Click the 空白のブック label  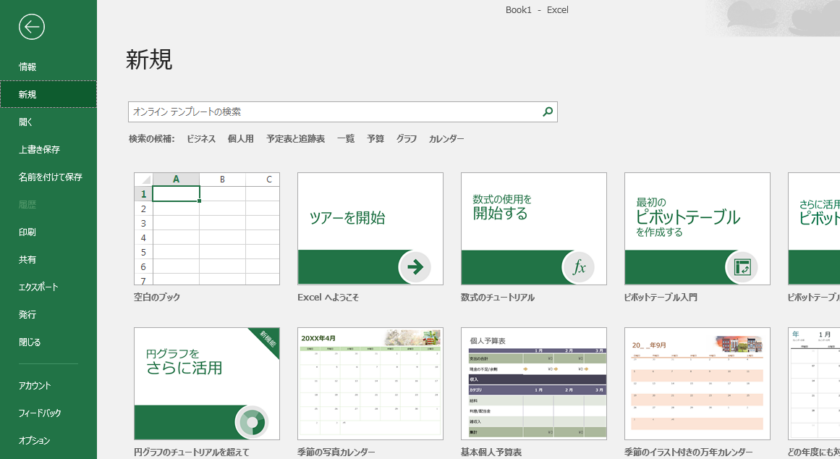pos(157,297)
